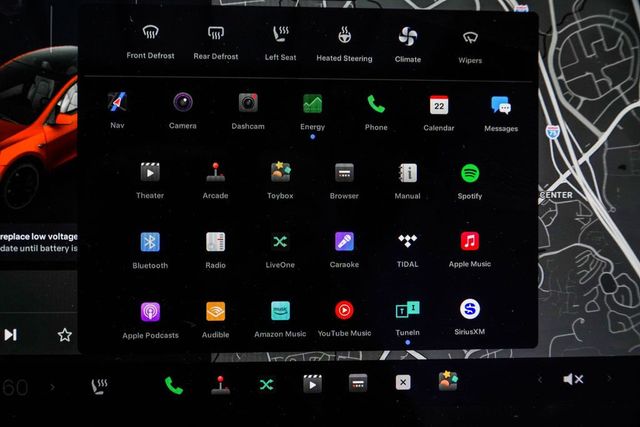Viewport: 640px width, 427px height.
Task: Open Apple Podcasts
Action: (x=150, y=320)
